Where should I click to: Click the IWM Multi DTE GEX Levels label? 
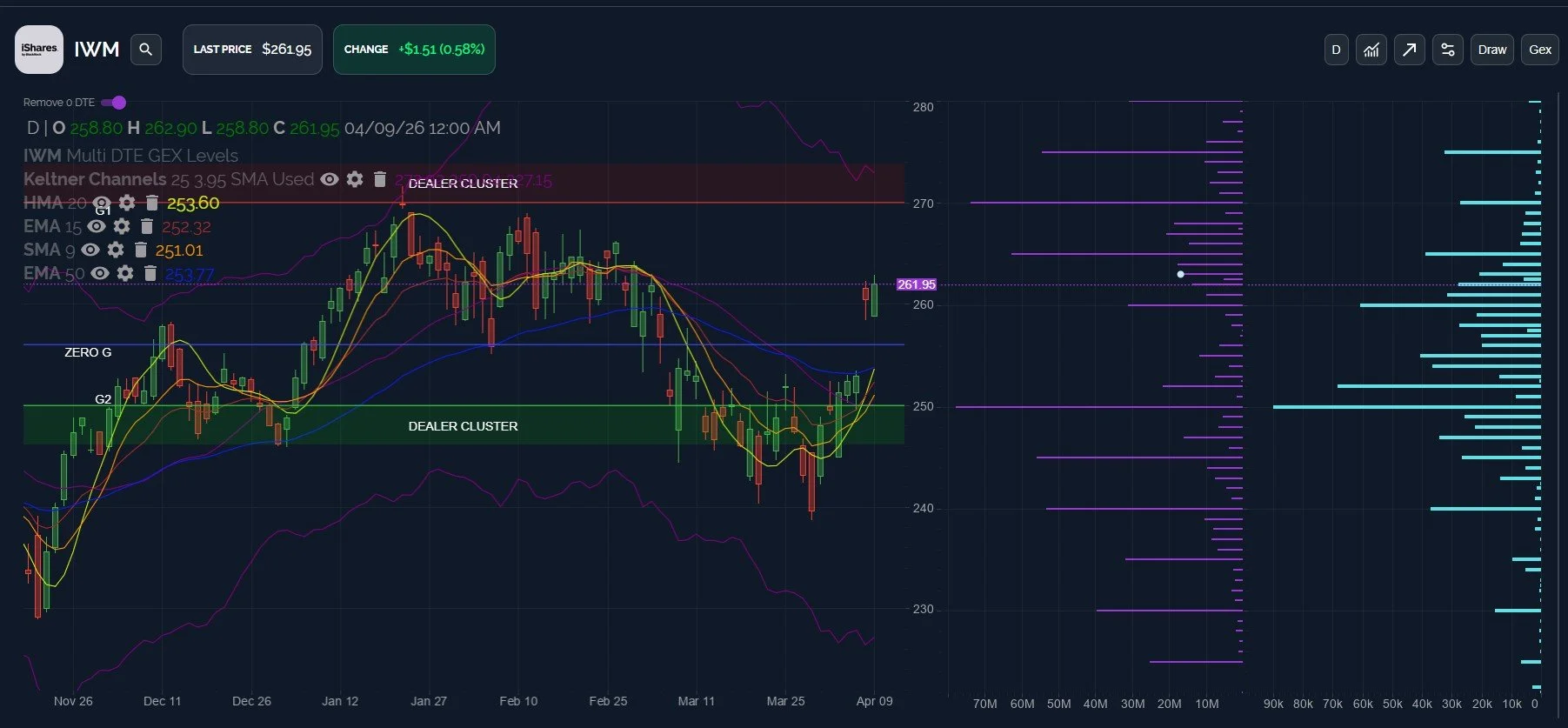(130, 156)
